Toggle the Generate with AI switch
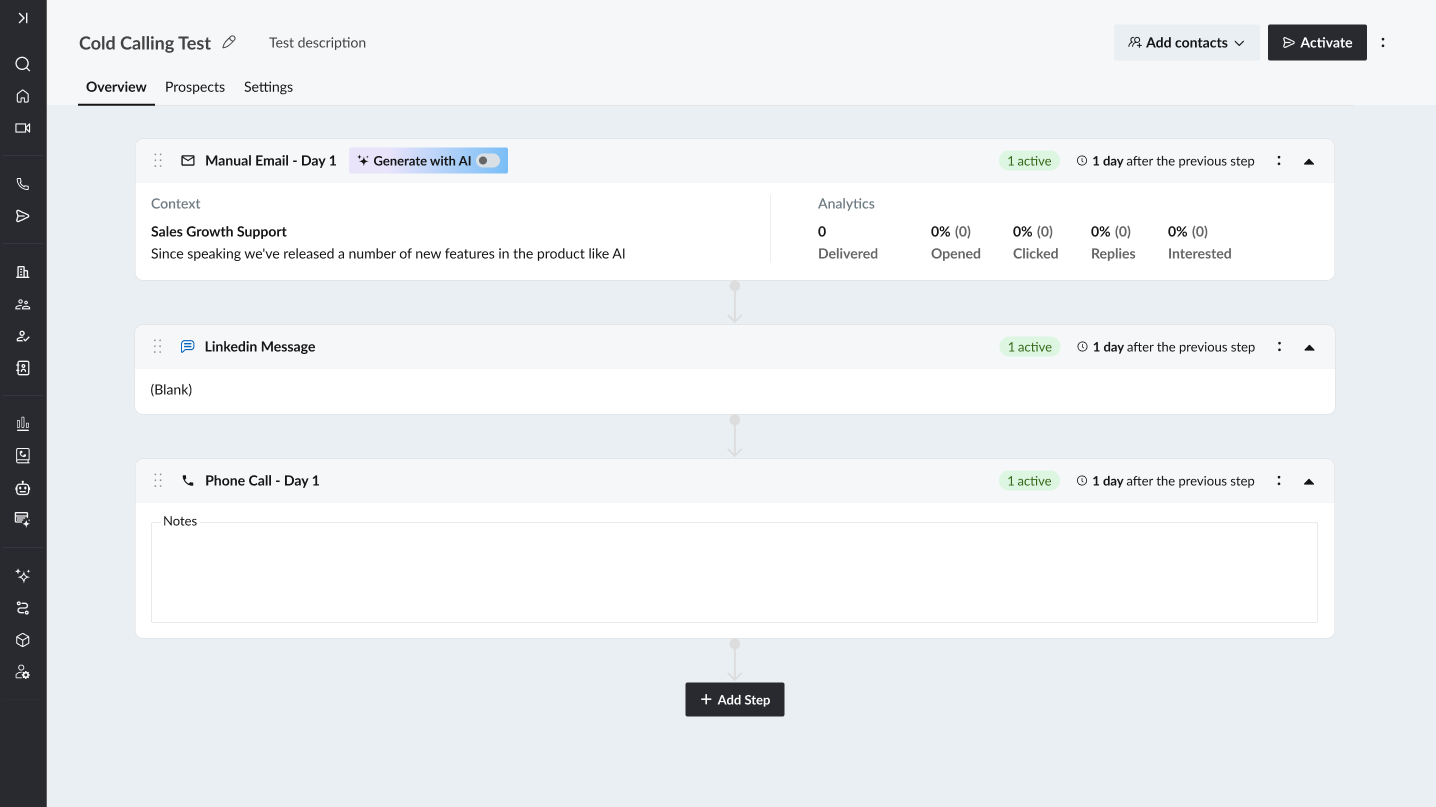The width and height of the screenshot is (1436, 807). [x=487, y=161]
